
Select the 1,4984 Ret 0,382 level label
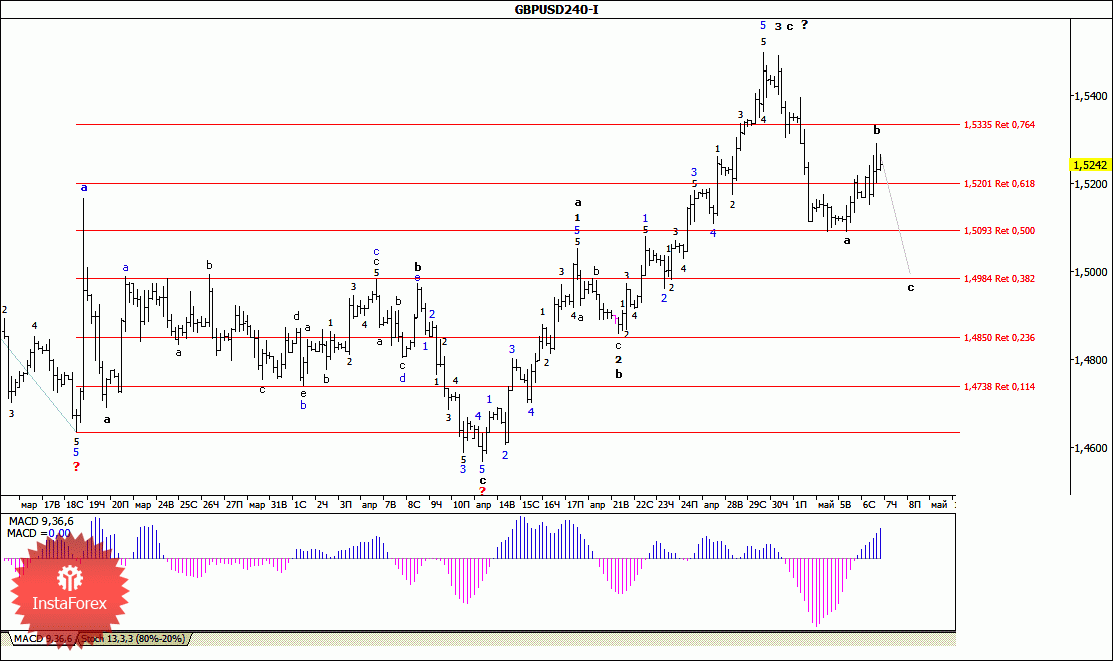(x=999, y=278)
